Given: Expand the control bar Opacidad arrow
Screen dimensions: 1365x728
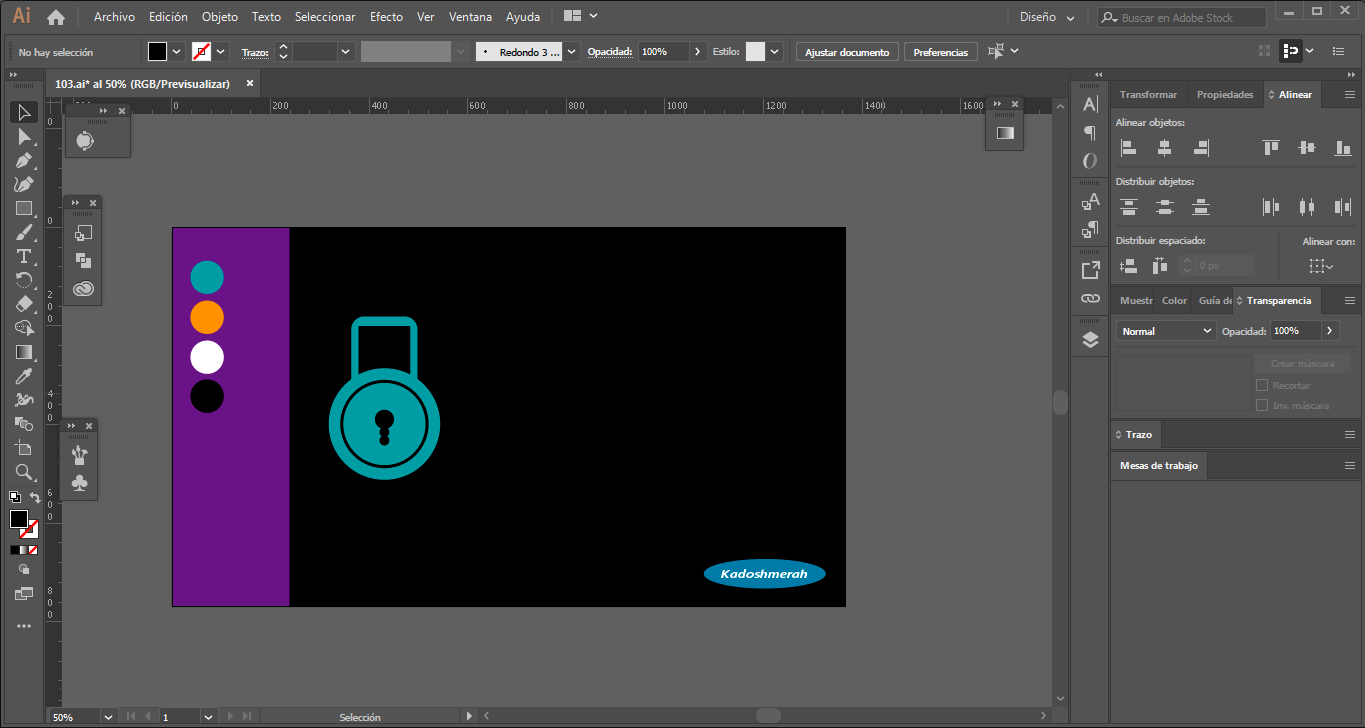Looking at the screenshot, I should click(x=697, y=51).
